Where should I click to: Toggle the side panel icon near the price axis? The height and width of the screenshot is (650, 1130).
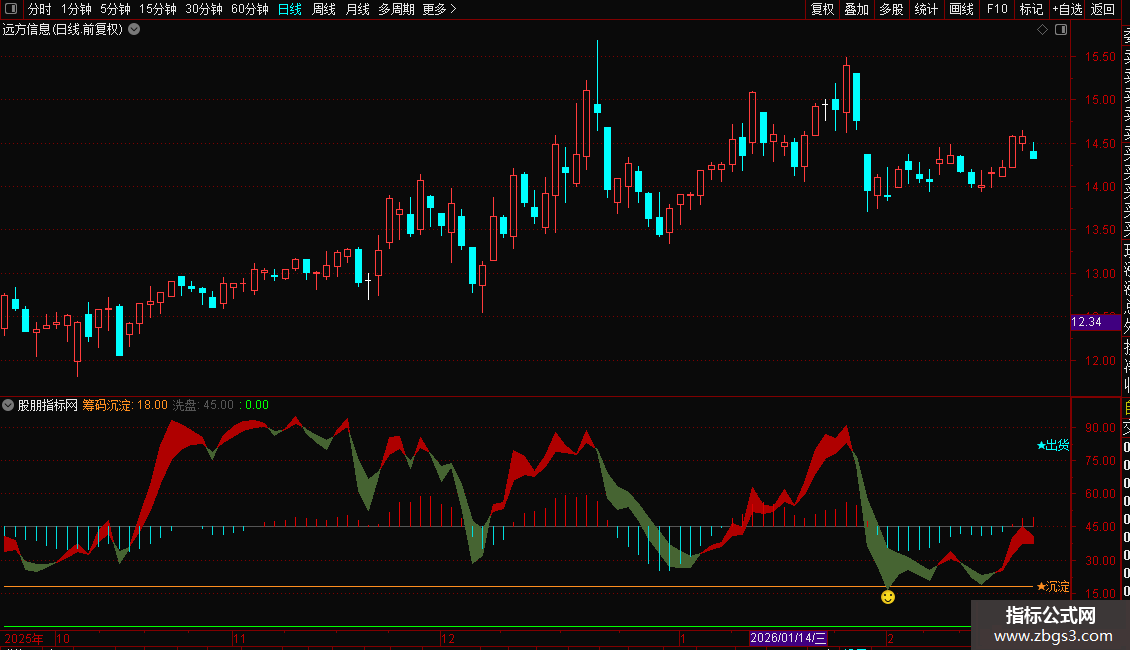(x=1061, y=30)
